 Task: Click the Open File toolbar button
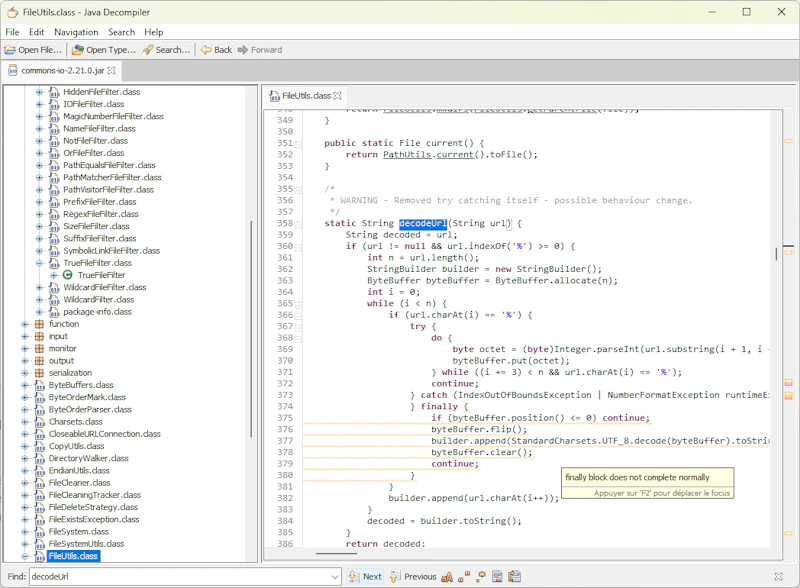(33, 50)
